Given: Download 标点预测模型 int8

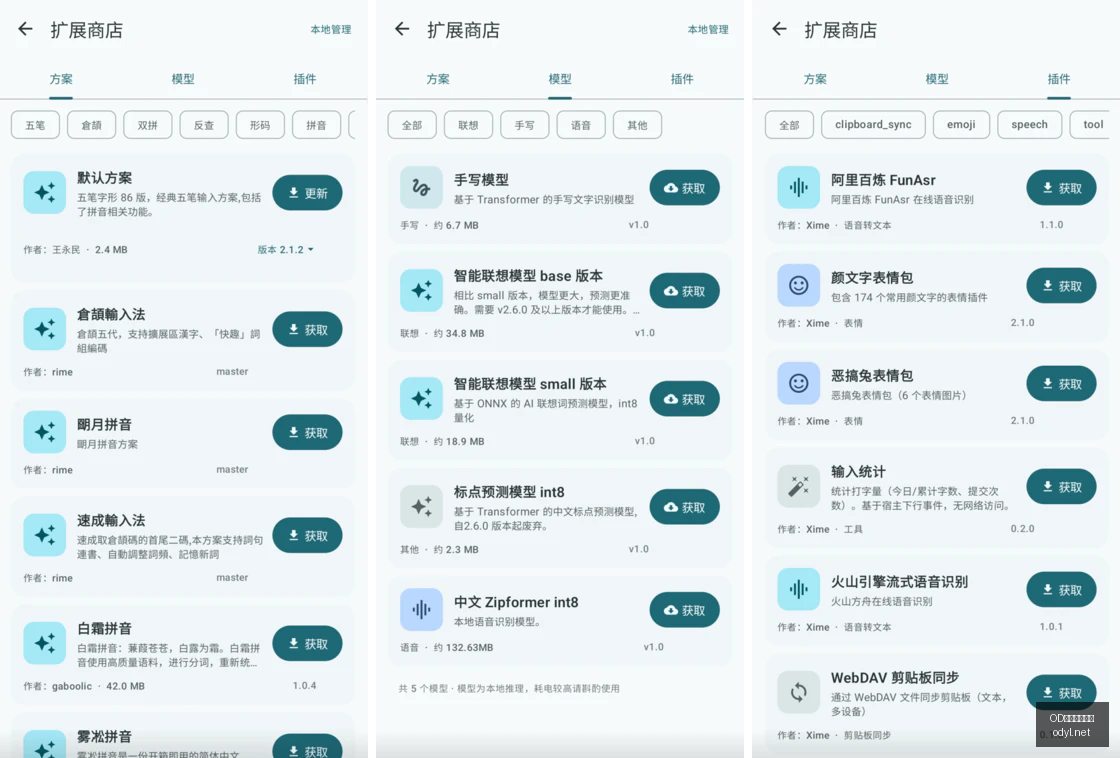Looking at the screenshot, I should [x=684, y=507].
